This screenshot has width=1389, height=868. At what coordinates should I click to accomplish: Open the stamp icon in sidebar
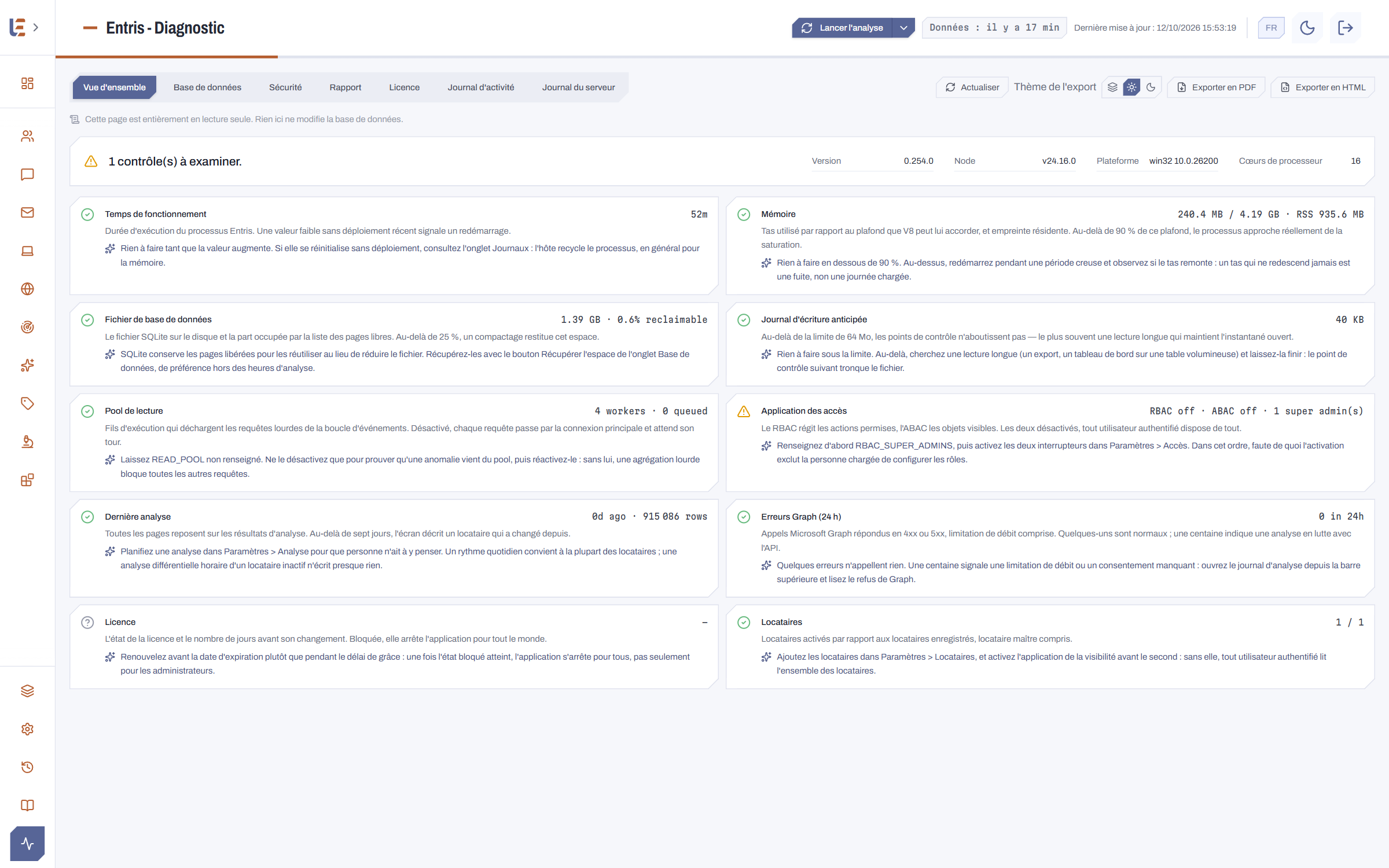[x=27, y=442]
